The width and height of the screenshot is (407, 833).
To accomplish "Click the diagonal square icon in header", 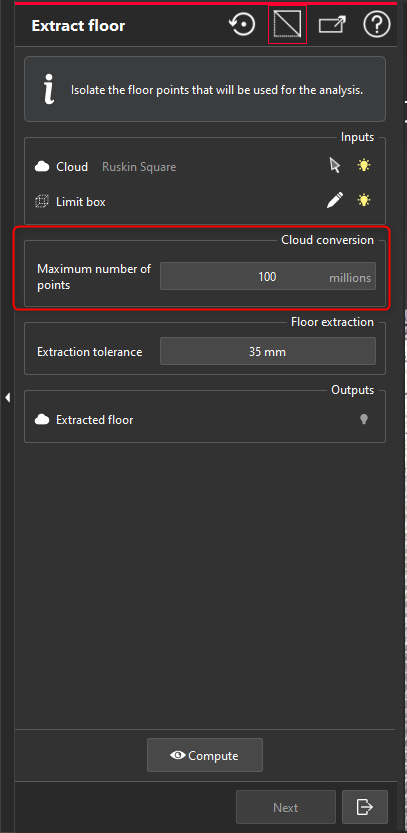I will [x=287, y=24].
